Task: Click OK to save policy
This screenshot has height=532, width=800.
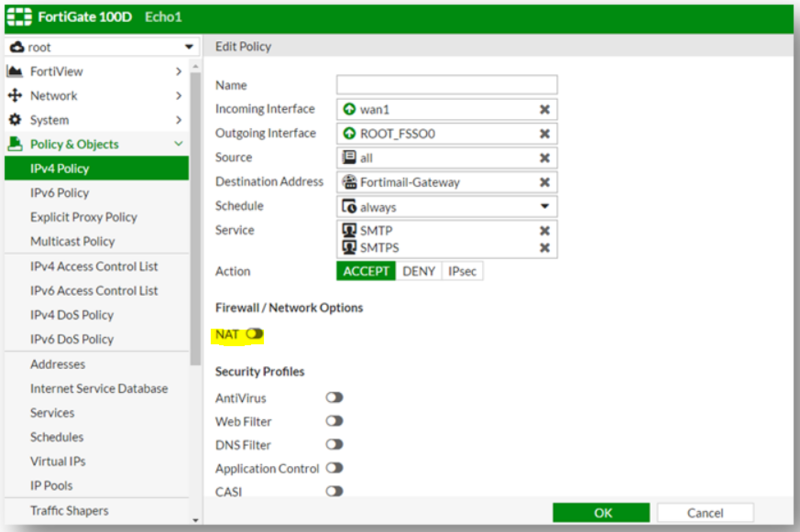Action: 602,512
